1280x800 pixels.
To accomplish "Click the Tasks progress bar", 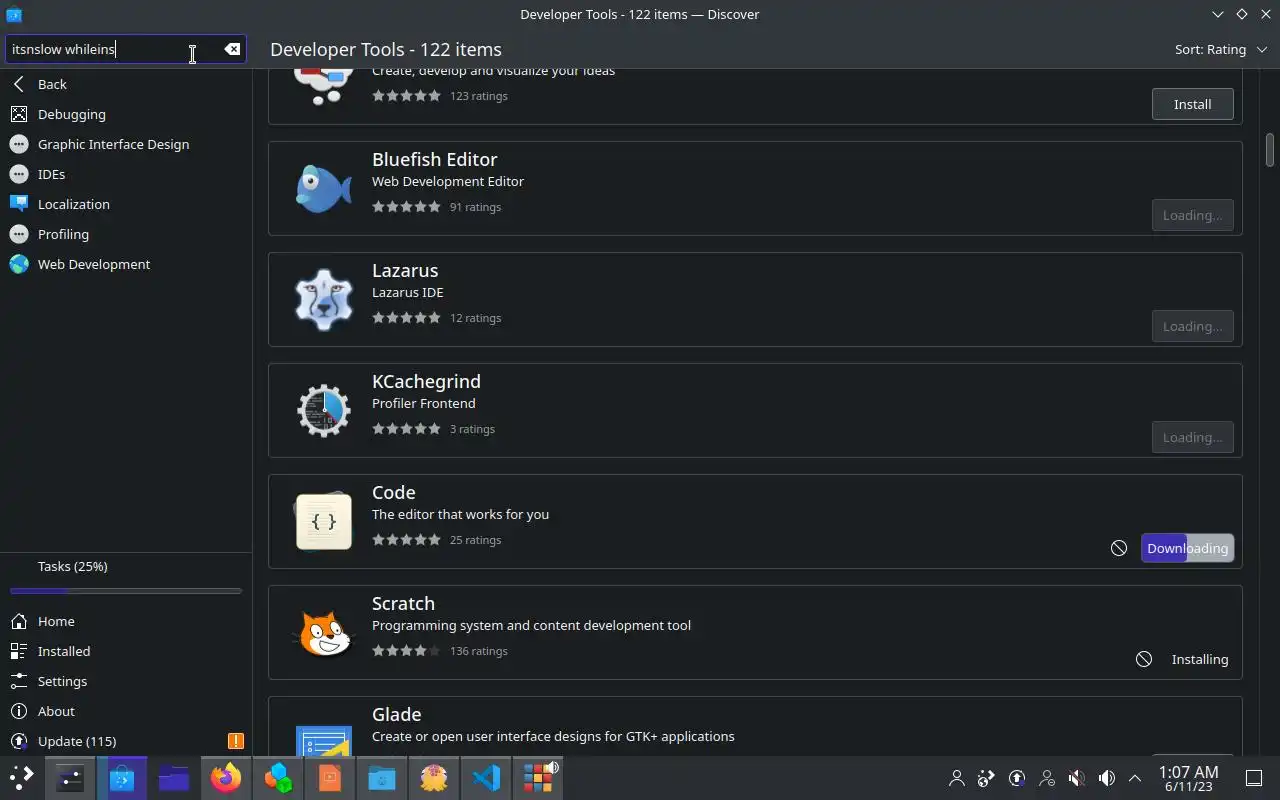I will click(x=126, y=591).
